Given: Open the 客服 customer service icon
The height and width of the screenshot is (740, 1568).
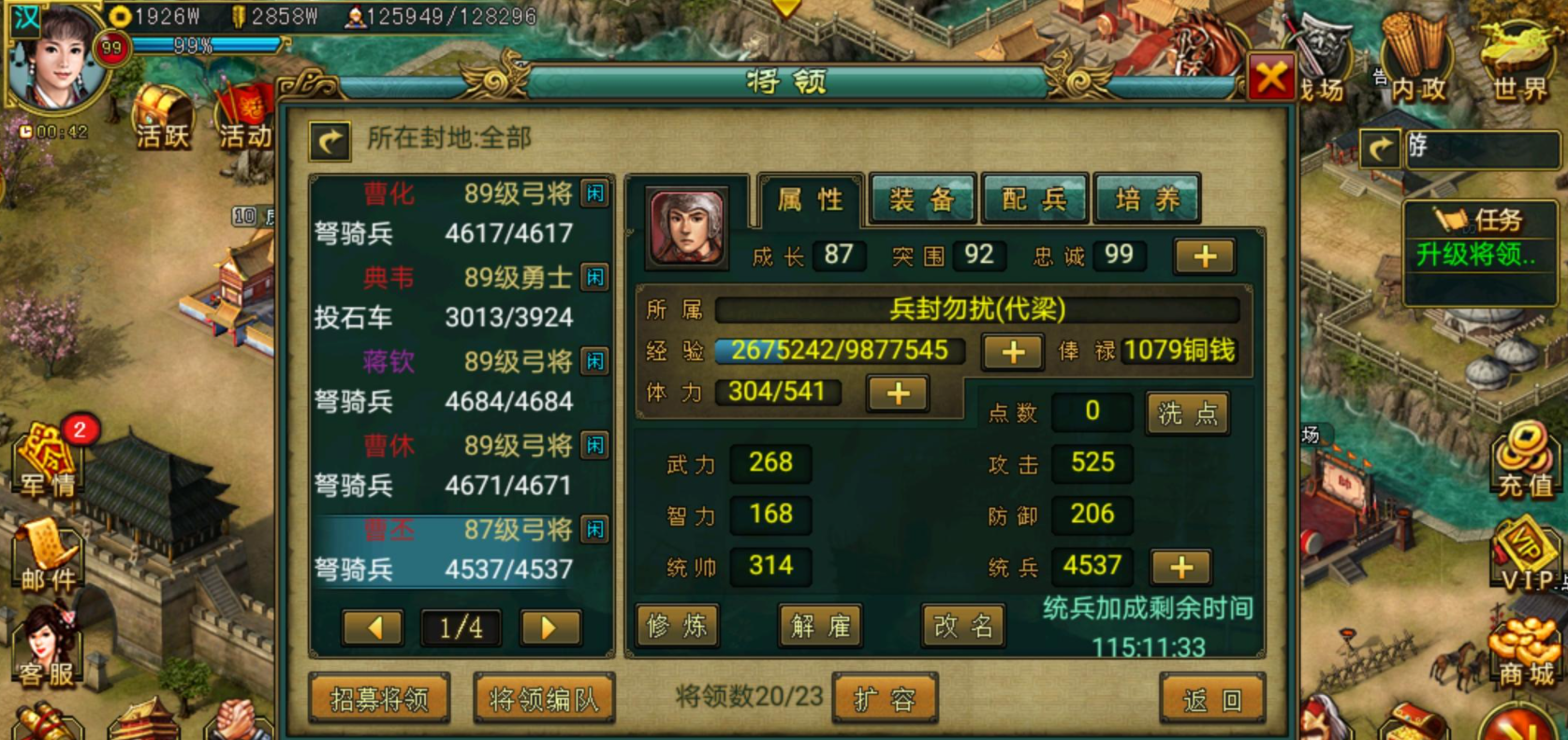Looking at the screenshot, I should click(x=49, y=646).
